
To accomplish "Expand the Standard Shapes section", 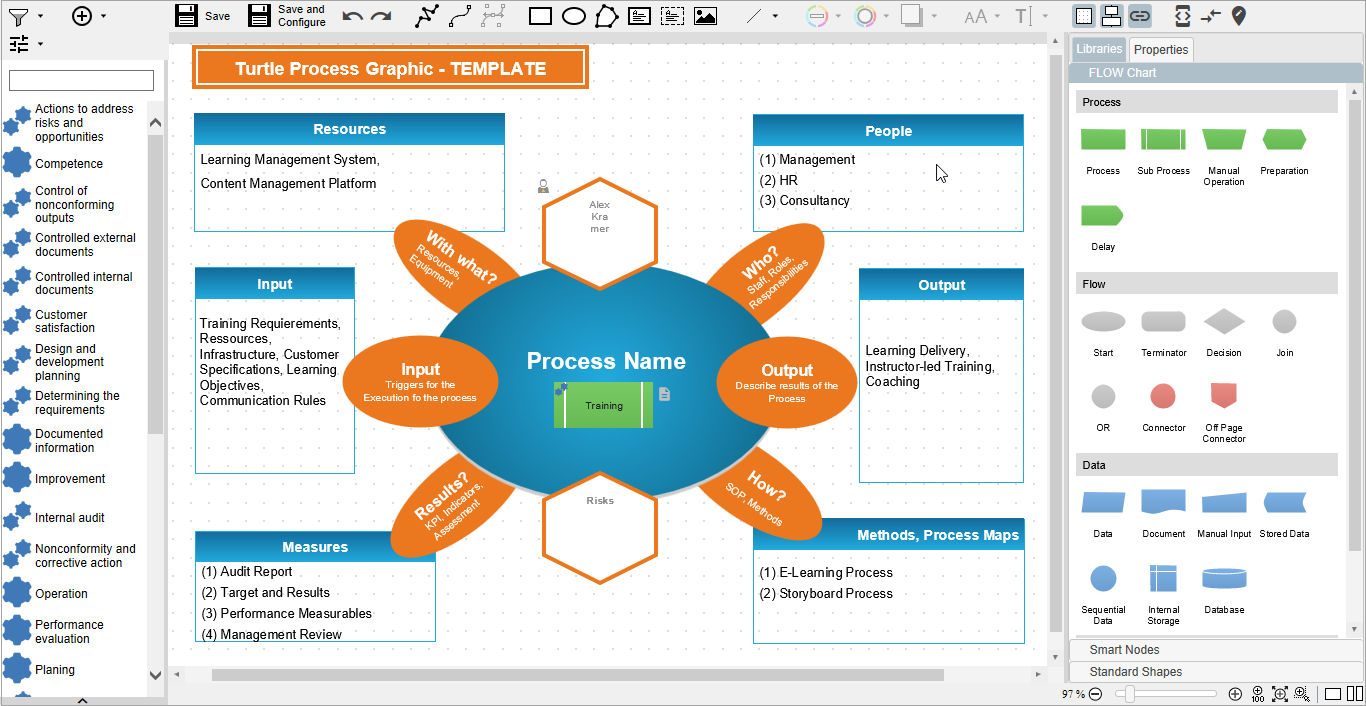I will pos(1135,672).
